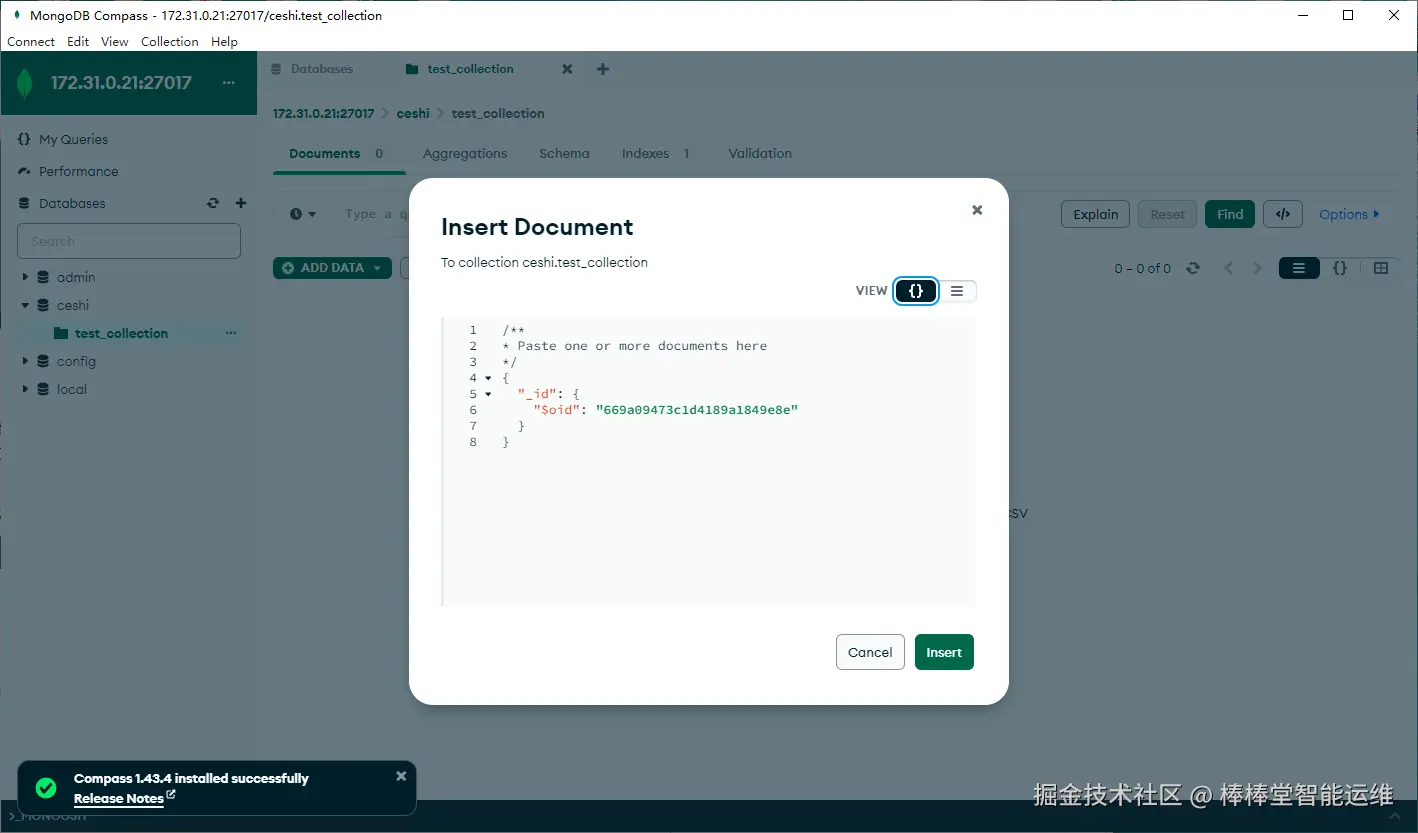This screenshot has height=833, width=1418.
Task: Open connection options ellipsis next to 172.31.0.21:27017
Action: point(229,83)
